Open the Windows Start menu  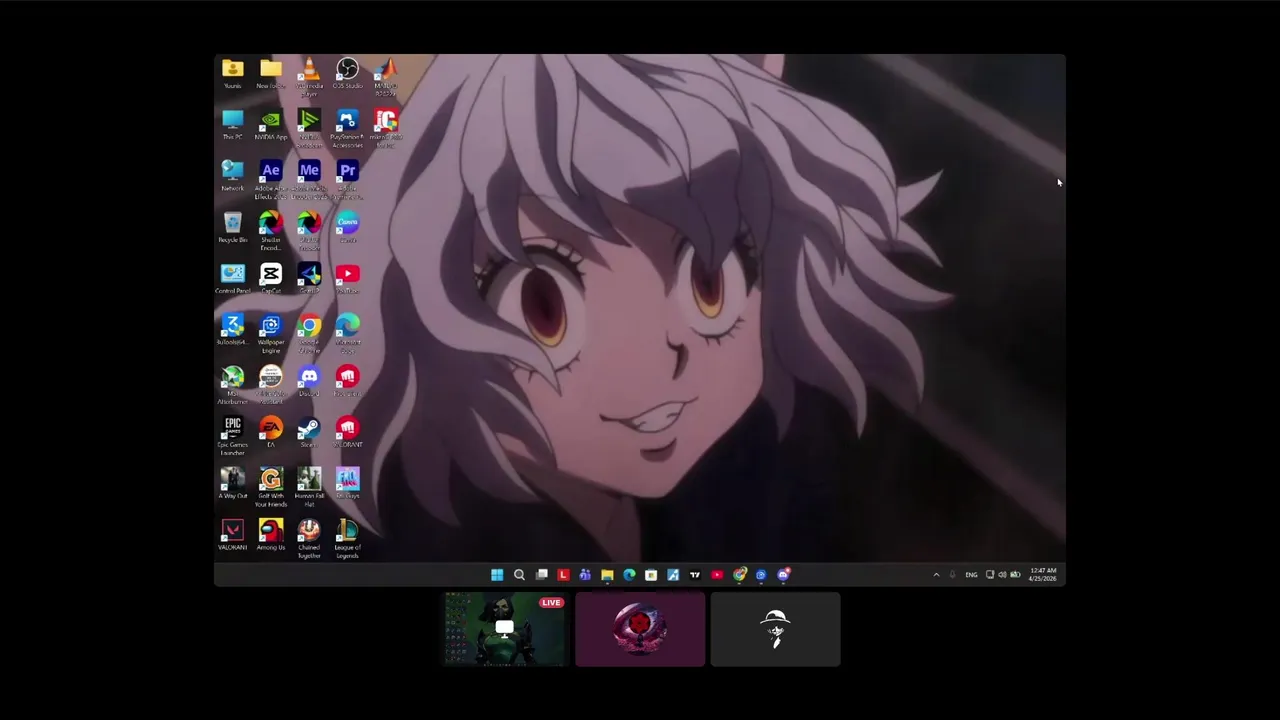[x=497, y=575]
